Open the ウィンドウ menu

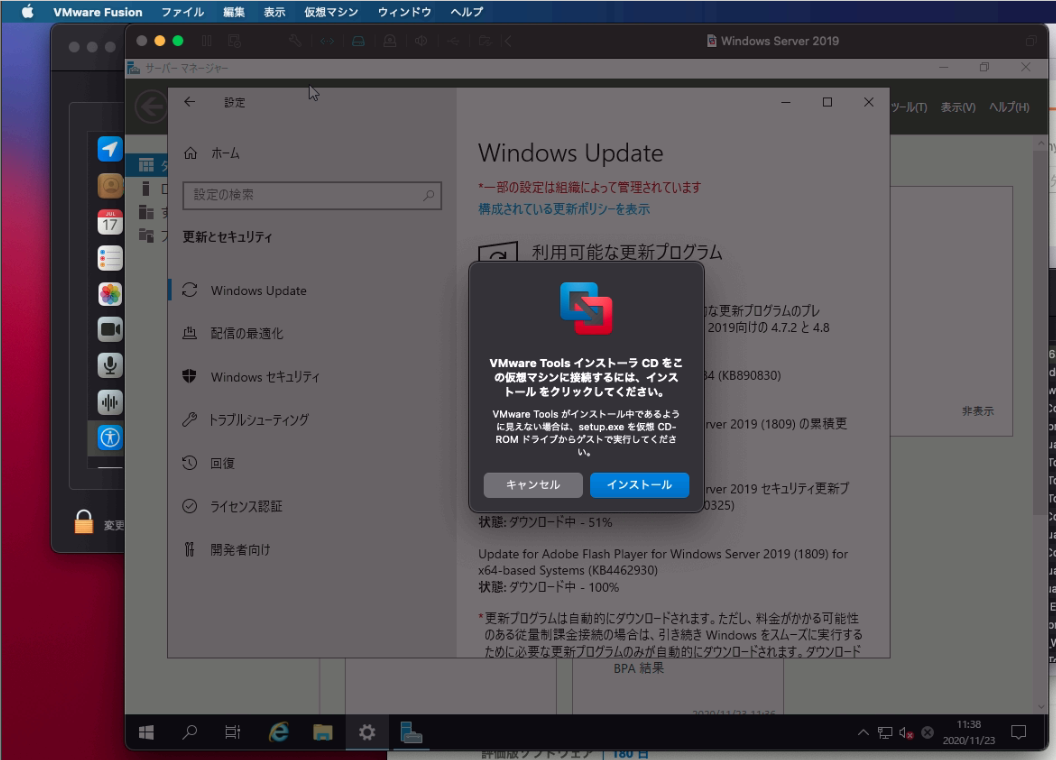(x=404, y=11)
